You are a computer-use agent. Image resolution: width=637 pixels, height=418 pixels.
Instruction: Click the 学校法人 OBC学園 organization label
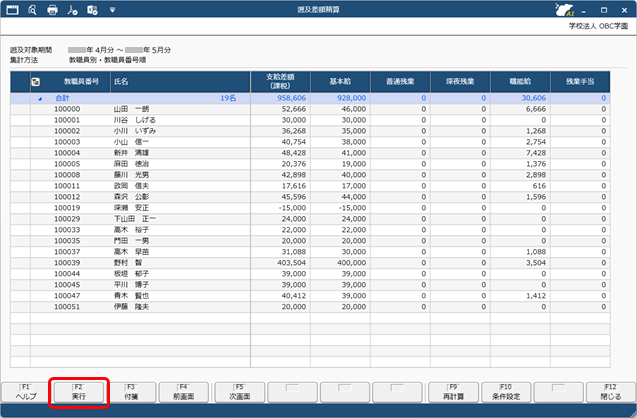[598, 26]
